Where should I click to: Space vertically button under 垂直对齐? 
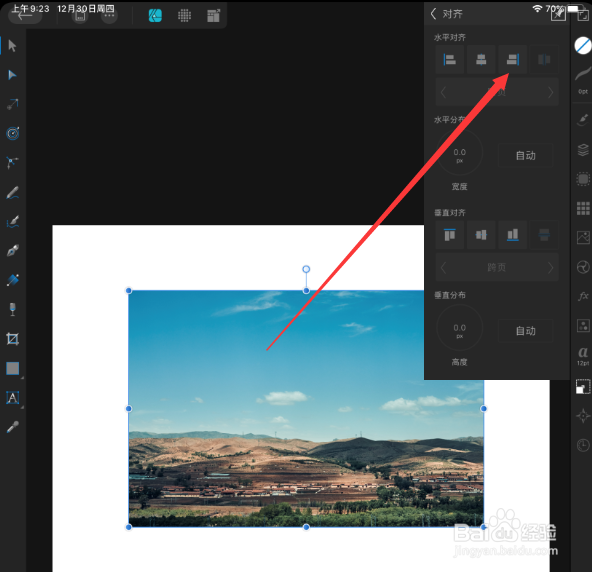(544, 235)
